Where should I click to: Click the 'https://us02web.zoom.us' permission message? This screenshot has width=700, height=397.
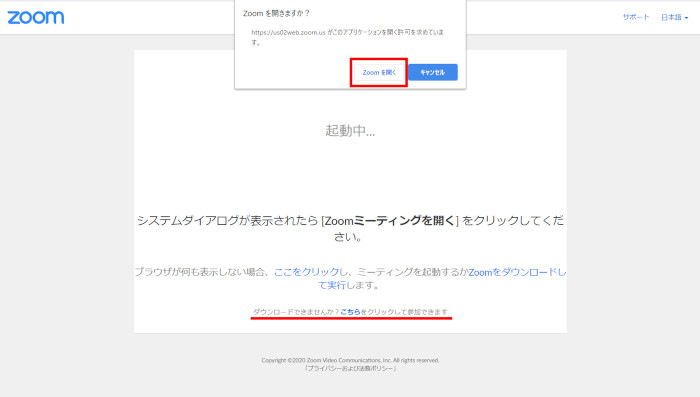(x=348, y=37)
